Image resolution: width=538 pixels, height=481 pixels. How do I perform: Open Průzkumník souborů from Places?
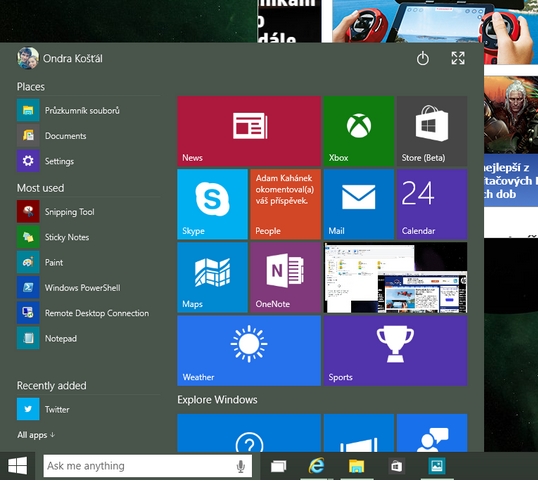pos(89,110)
